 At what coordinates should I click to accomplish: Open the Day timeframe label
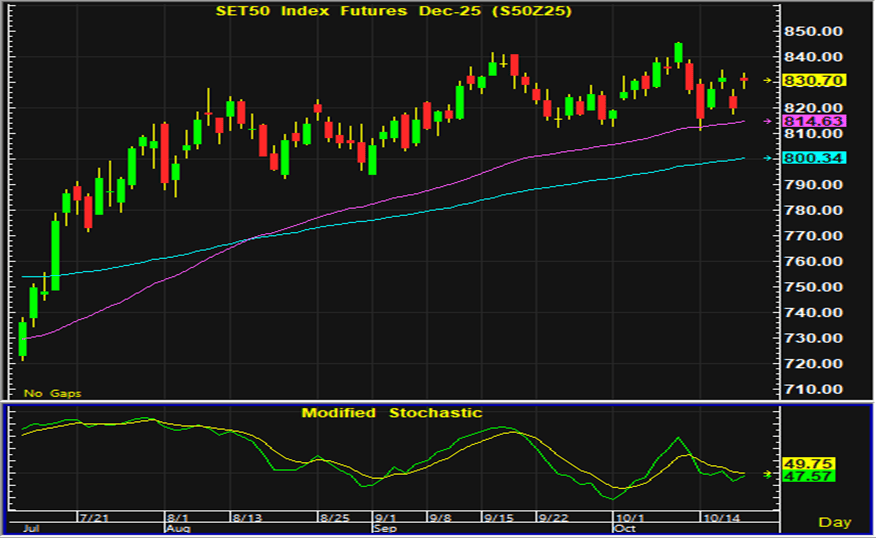[x=835, y=522]
